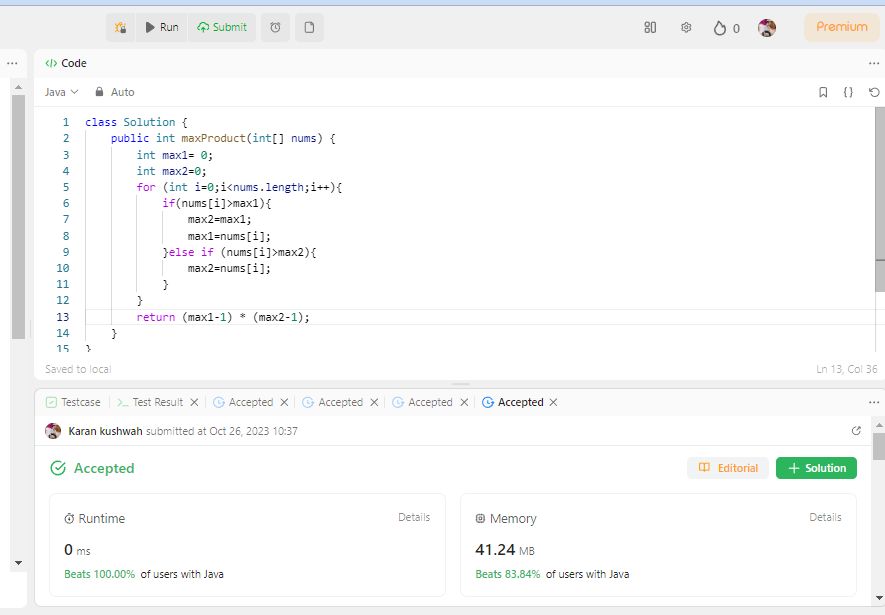Click the 'class Solution {' code line

pyautogui.click(x=136, y=122)
